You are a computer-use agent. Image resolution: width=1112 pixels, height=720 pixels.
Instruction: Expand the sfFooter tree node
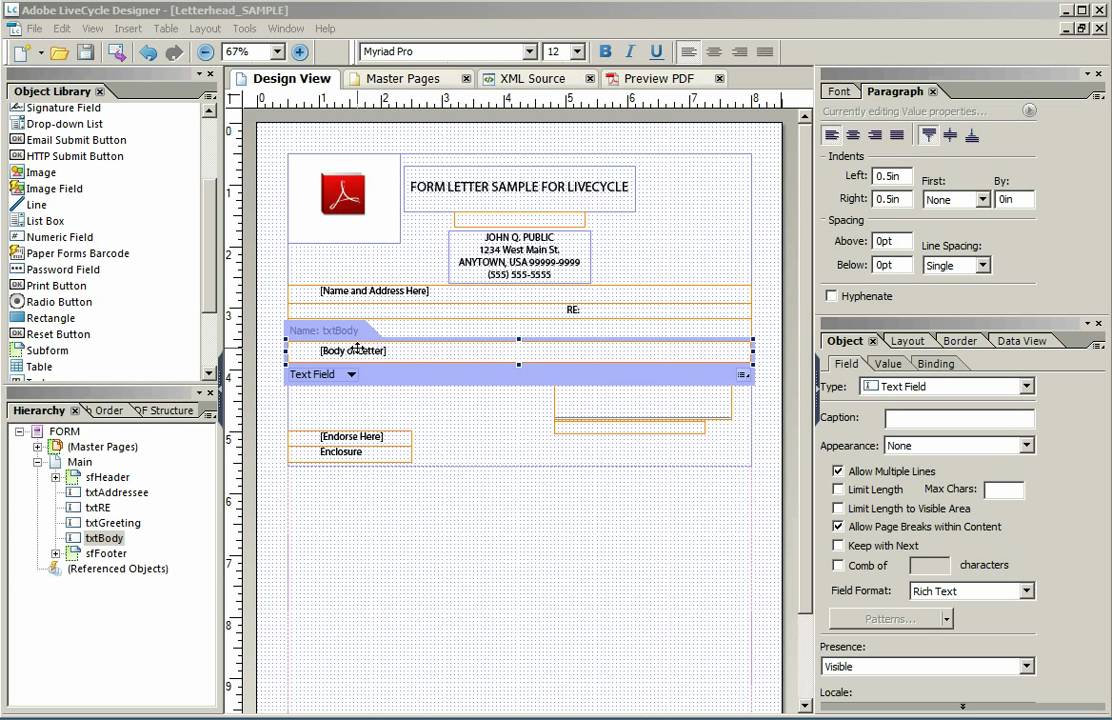tap(56, 553)
